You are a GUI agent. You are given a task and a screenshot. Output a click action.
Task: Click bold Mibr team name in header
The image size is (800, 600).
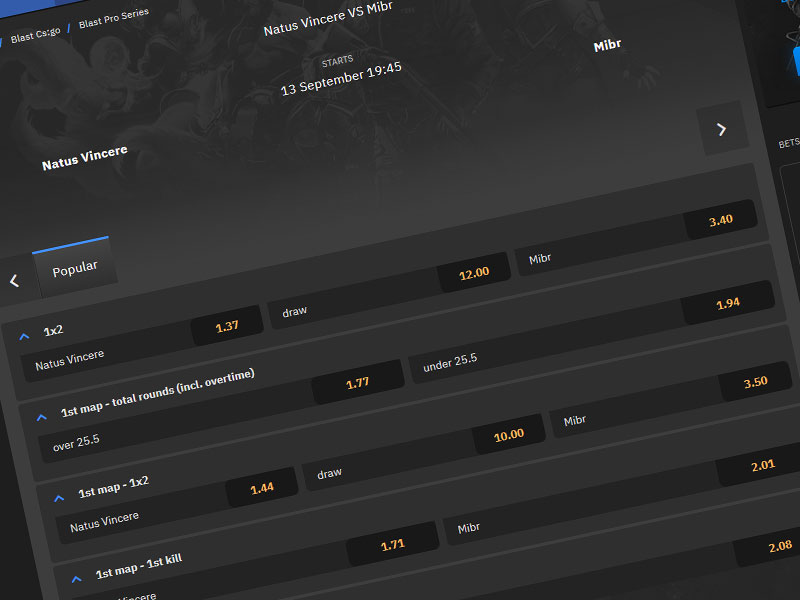[607, 45]
